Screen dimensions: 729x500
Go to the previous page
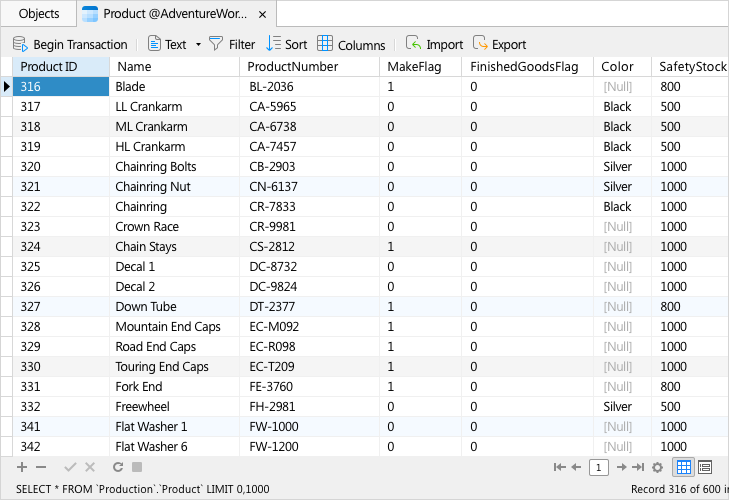577,467
